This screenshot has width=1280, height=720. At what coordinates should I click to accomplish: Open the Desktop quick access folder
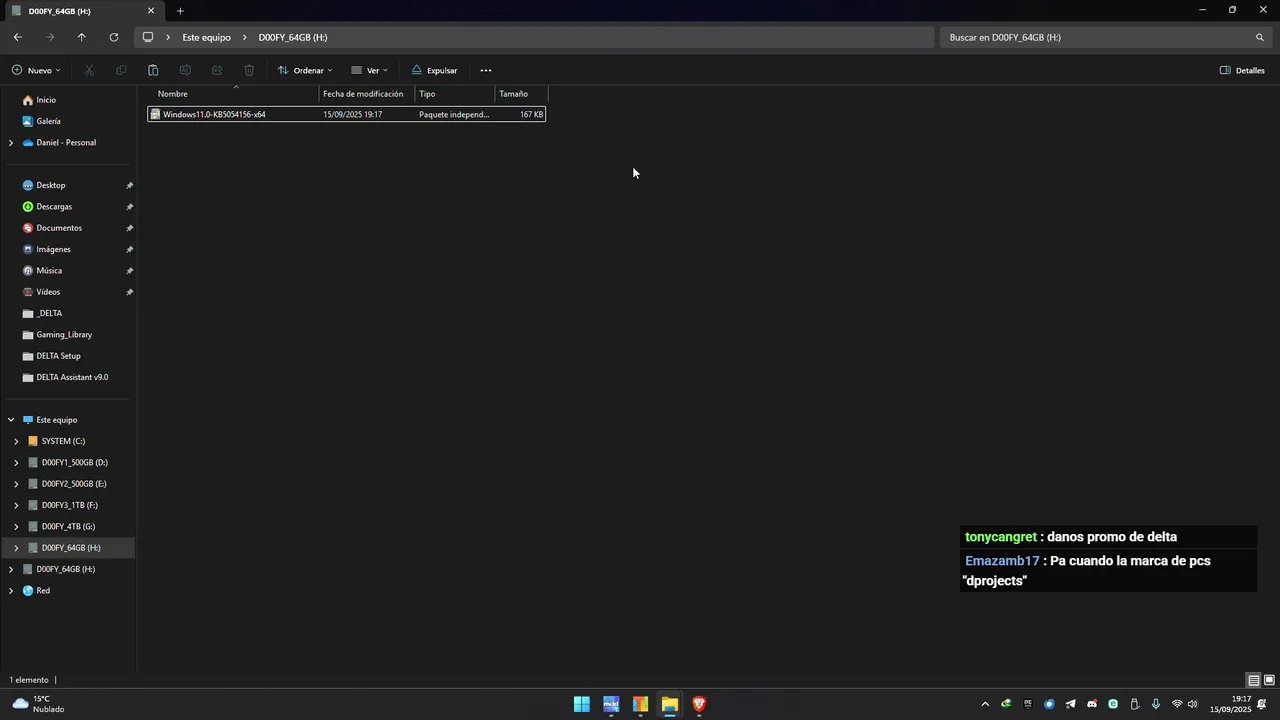(51, 185)
